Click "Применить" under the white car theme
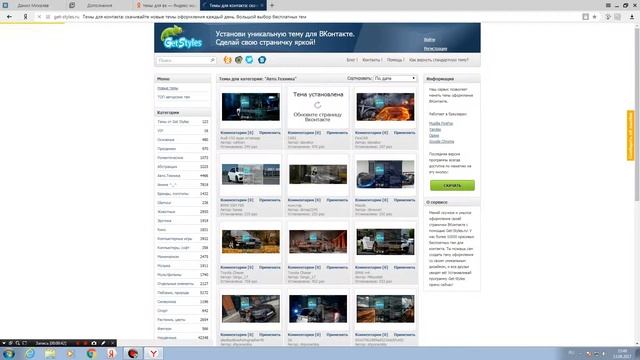 click(270, 200)
